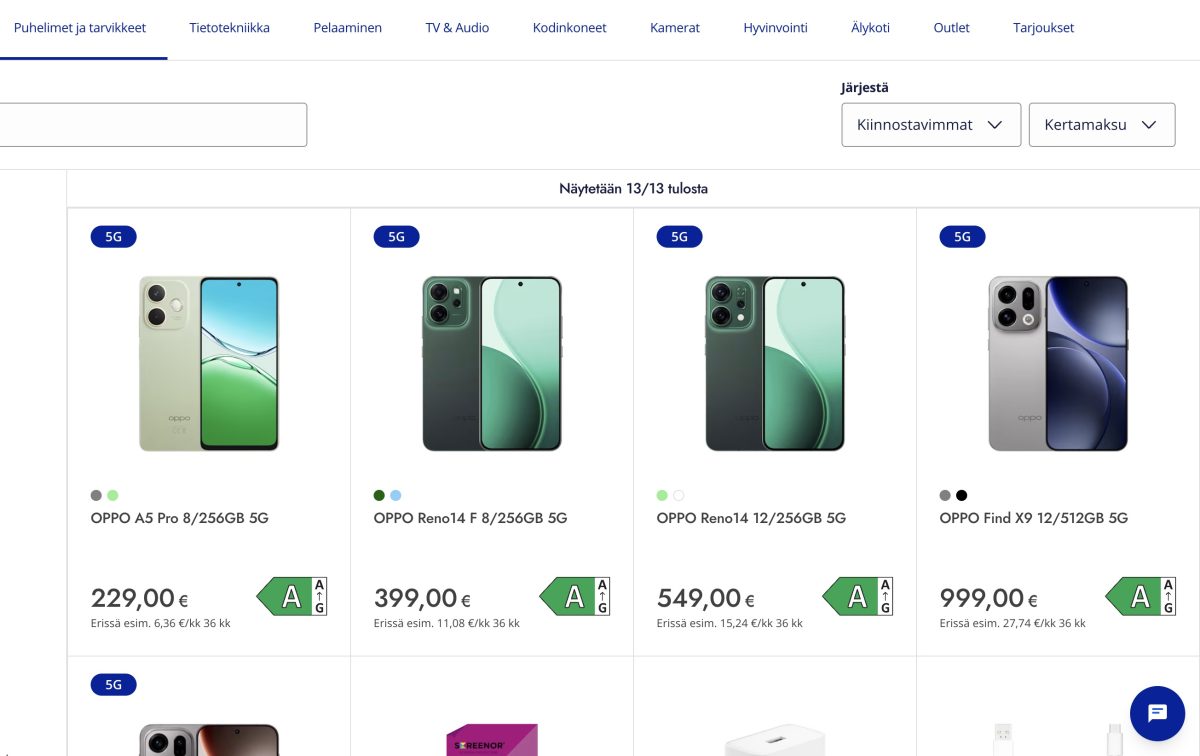Screen dimensions: 1200x756
Task: Click the 5G badge on OPPO Reno14
Action: click(x=679, y=236)
